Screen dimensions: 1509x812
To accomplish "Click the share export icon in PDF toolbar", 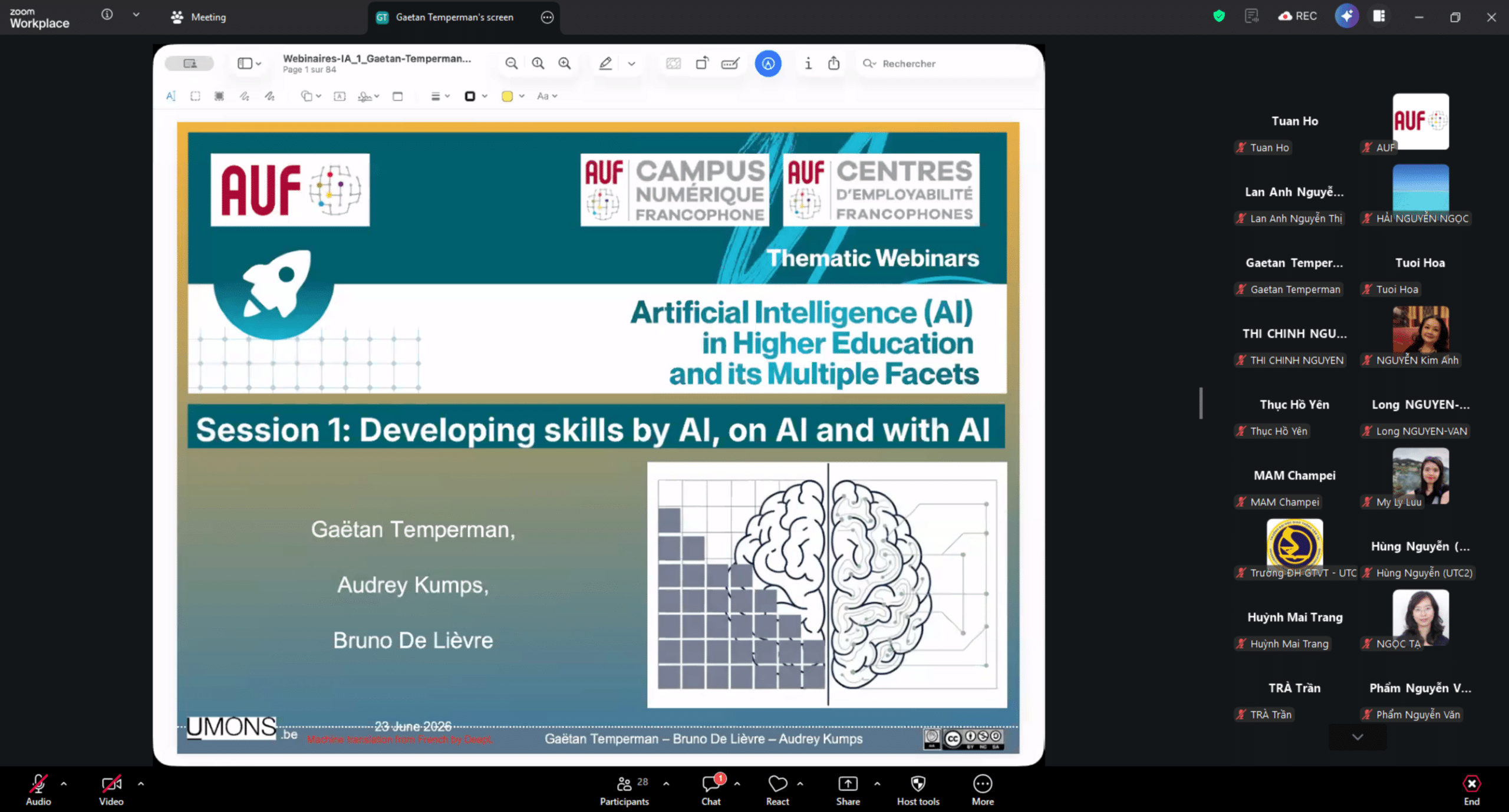I will pyautogui.click(x=833, y=63).
